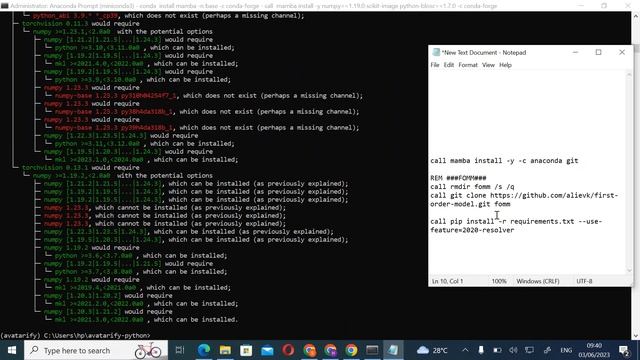Viewport: 640px width, 360px height.
Task: Open the network tray icon
Action: point(529,350)
